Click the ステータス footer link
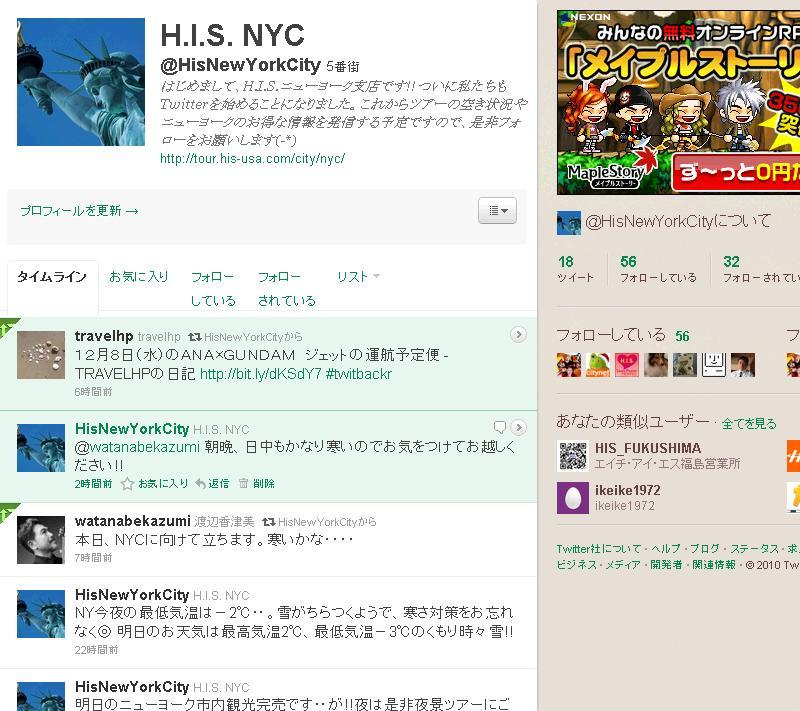The image size is (800, 711). coord(754,549)
